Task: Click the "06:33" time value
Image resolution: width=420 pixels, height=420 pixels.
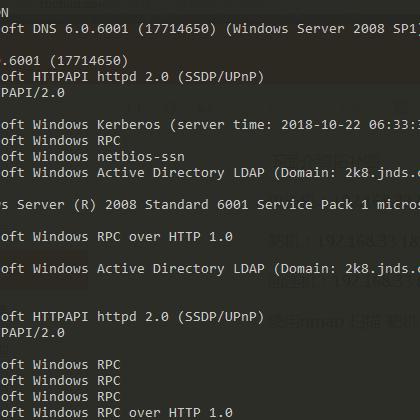Action: coord(389,125)
